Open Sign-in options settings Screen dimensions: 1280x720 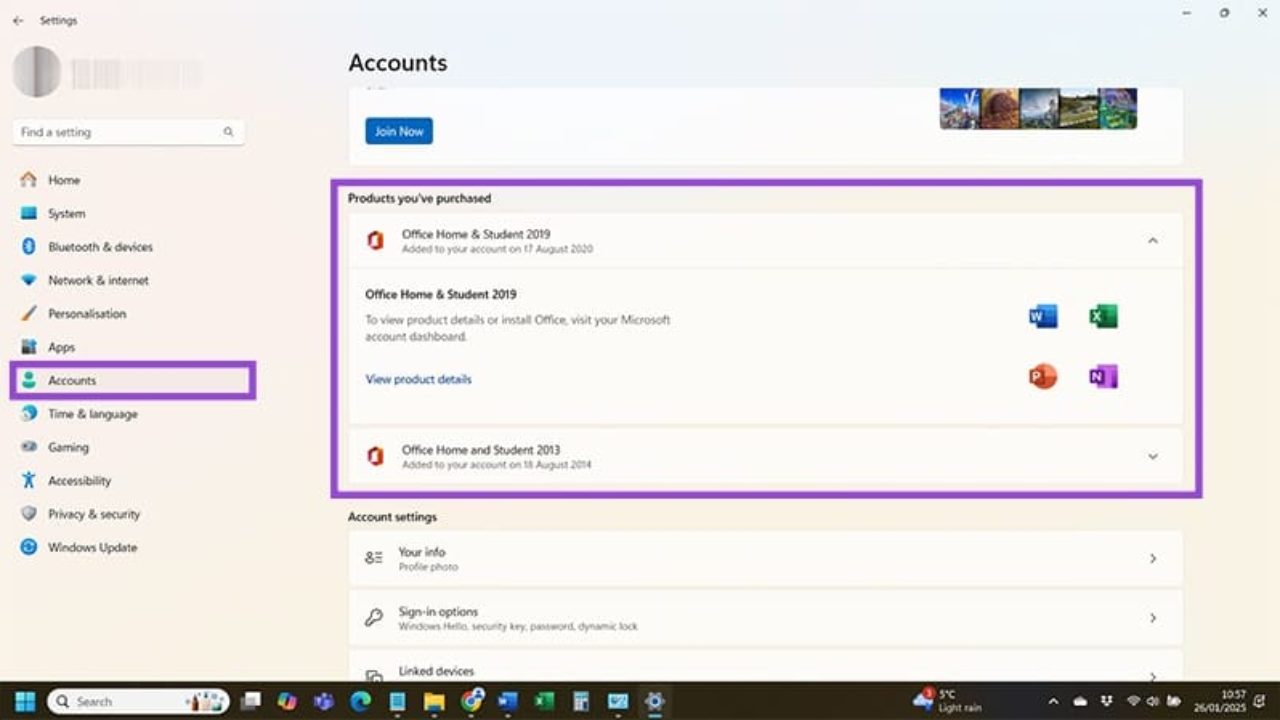[x=765, y=618]
